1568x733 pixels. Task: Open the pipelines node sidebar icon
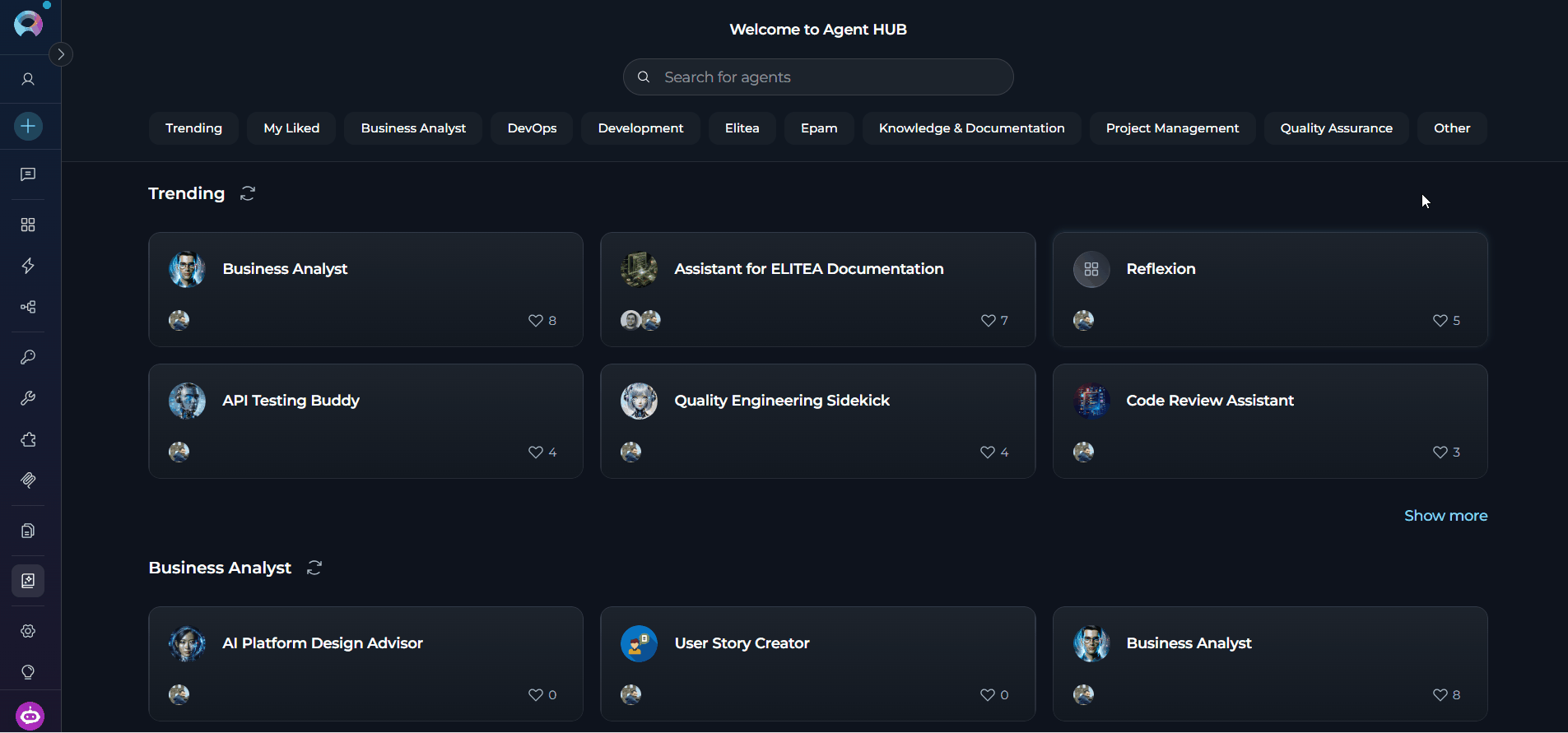[28, 307]
